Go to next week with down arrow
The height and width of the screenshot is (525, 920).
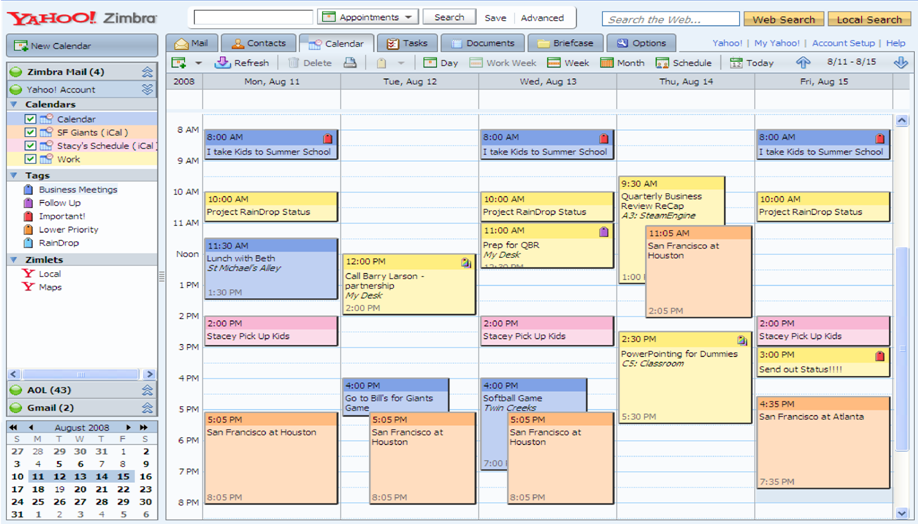(901, 62)
